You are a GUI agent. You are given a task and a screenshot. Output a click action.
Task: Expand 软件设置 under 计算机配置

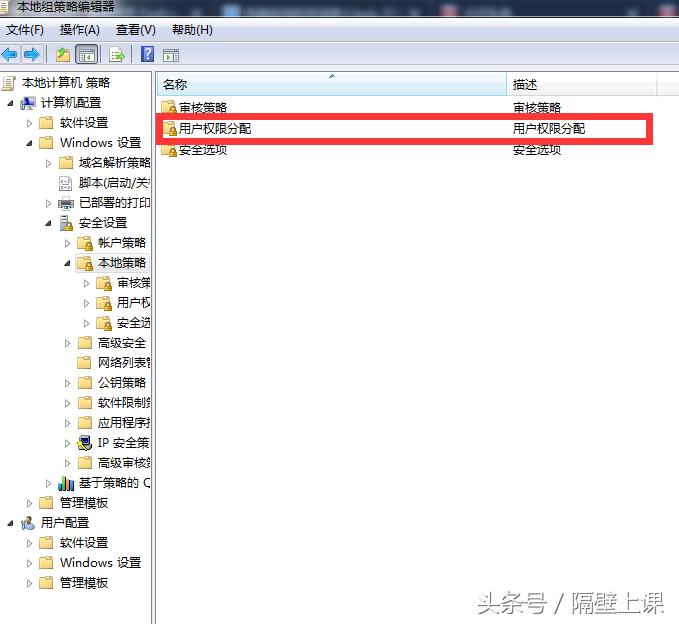click(29, 123)
